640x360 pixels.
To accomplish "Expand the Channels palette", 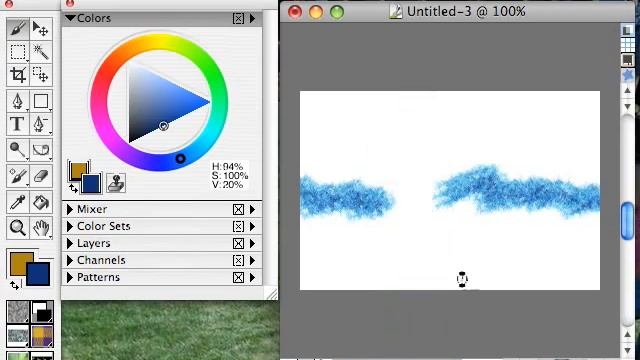I will click(x=70, y=260).
